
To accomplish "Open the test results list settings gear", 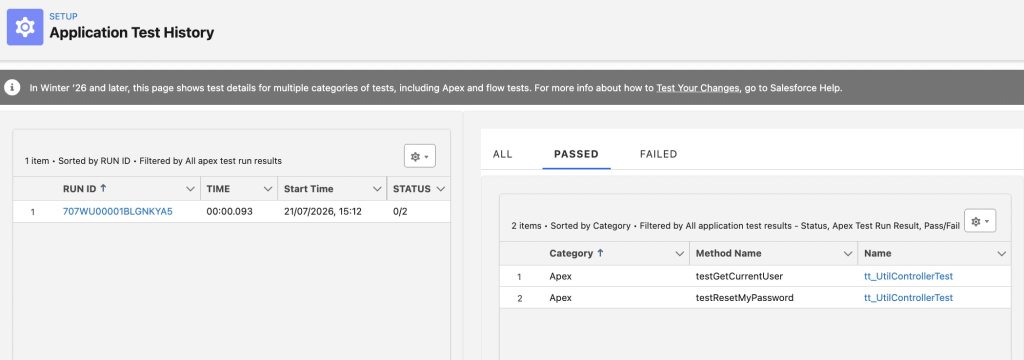I will 980,221.
